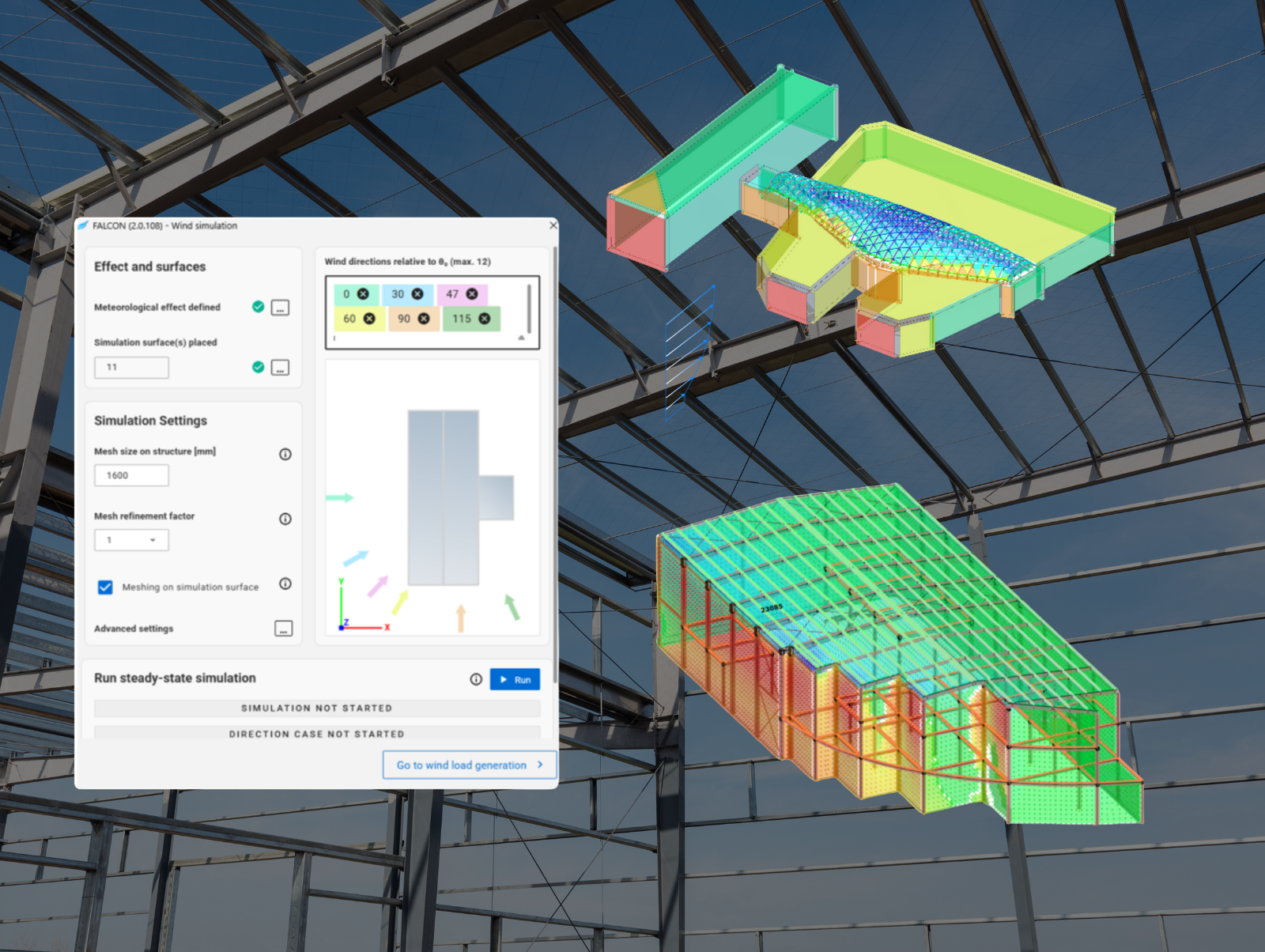The image size is (1265, 952).
Task: Show info for Mesh size on structure
Action: click(285, 454)
